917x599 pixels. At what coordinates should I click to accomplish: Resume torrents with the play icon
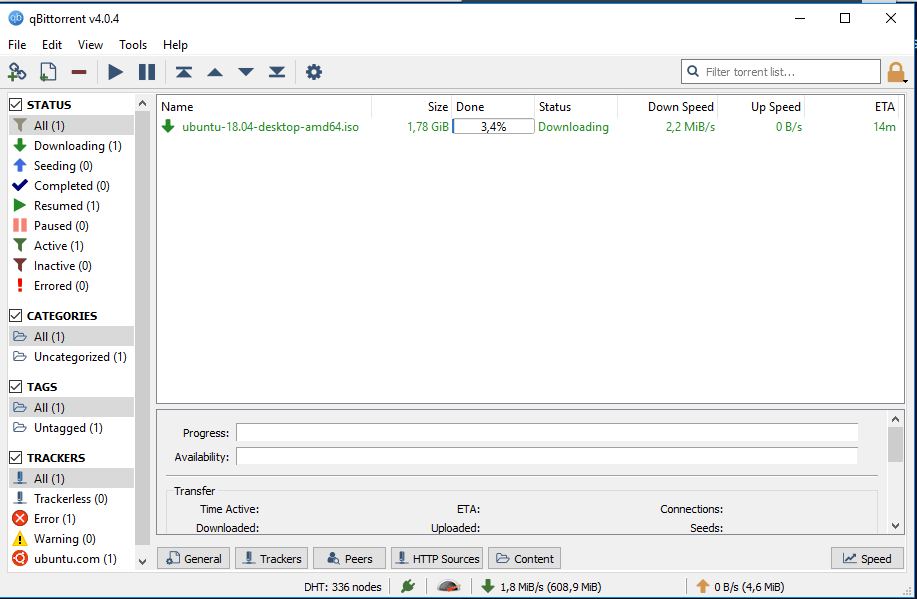point(116,72)
